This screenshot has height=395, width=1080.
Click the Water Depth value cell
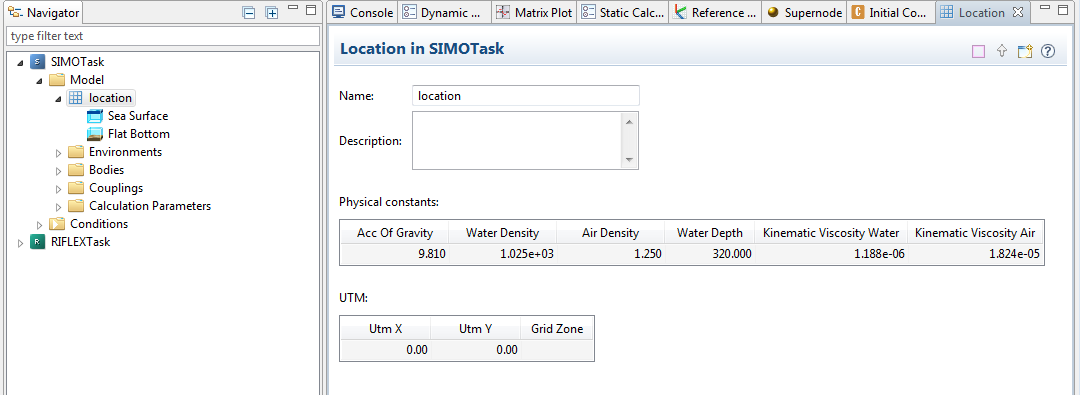[x=709, y=254]
